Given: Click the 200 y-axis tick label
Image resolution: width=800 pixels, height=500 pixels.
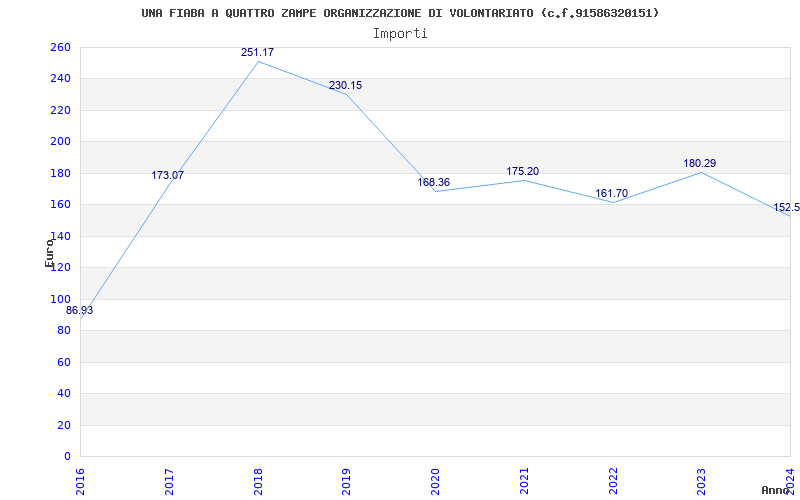Looking at the screenshot, I should click(60, 142).
